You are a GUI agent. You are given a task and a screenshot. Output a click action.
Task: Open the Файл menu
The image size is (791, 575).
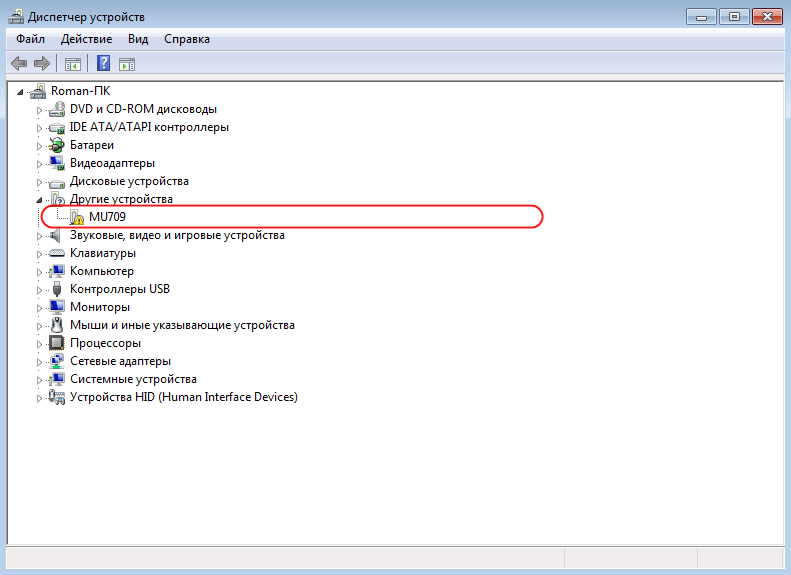pyautogui.click(x=30, y=39)
